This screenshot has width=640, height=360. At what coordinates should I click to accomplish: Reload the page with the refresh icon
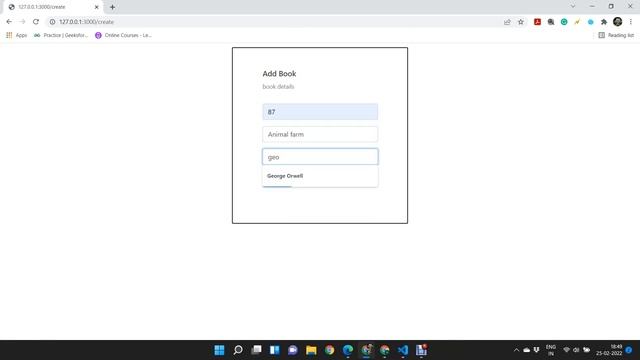pos(36,22)
